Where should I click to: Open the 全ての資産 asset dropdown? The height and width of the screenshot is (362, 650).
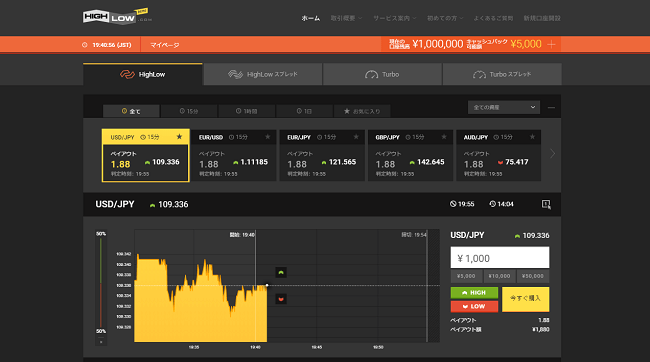[x=504, y=107]
